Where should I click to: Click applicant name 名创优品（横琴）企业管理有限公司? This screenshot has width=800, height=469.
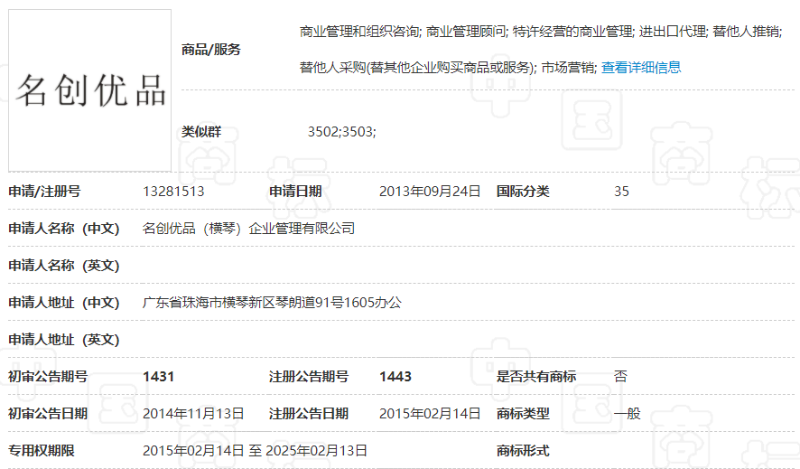(x=249, y=228)
